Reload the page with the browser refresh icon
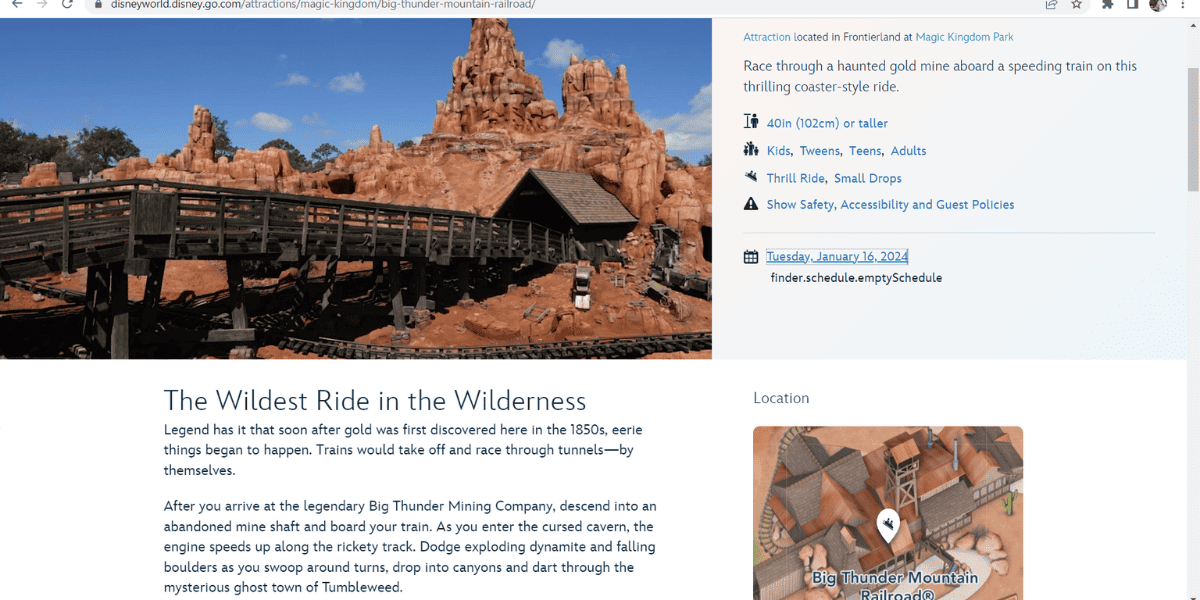1200x600 pixels. coord(67,5)
